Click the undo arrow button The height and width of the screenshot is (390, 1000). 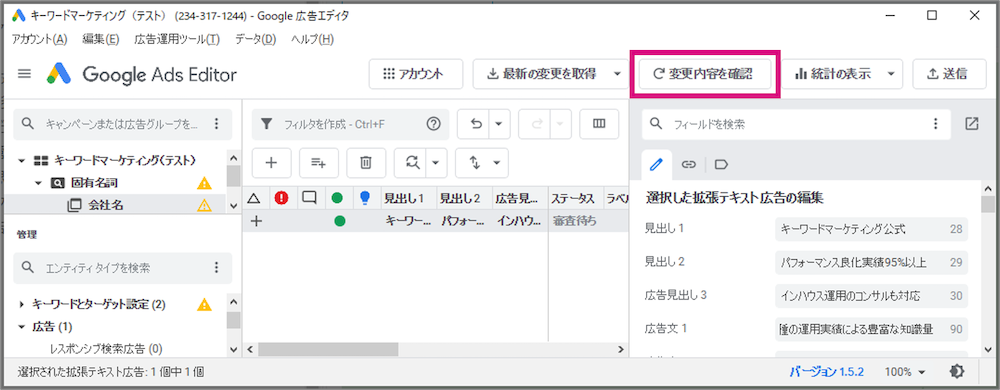476,124
